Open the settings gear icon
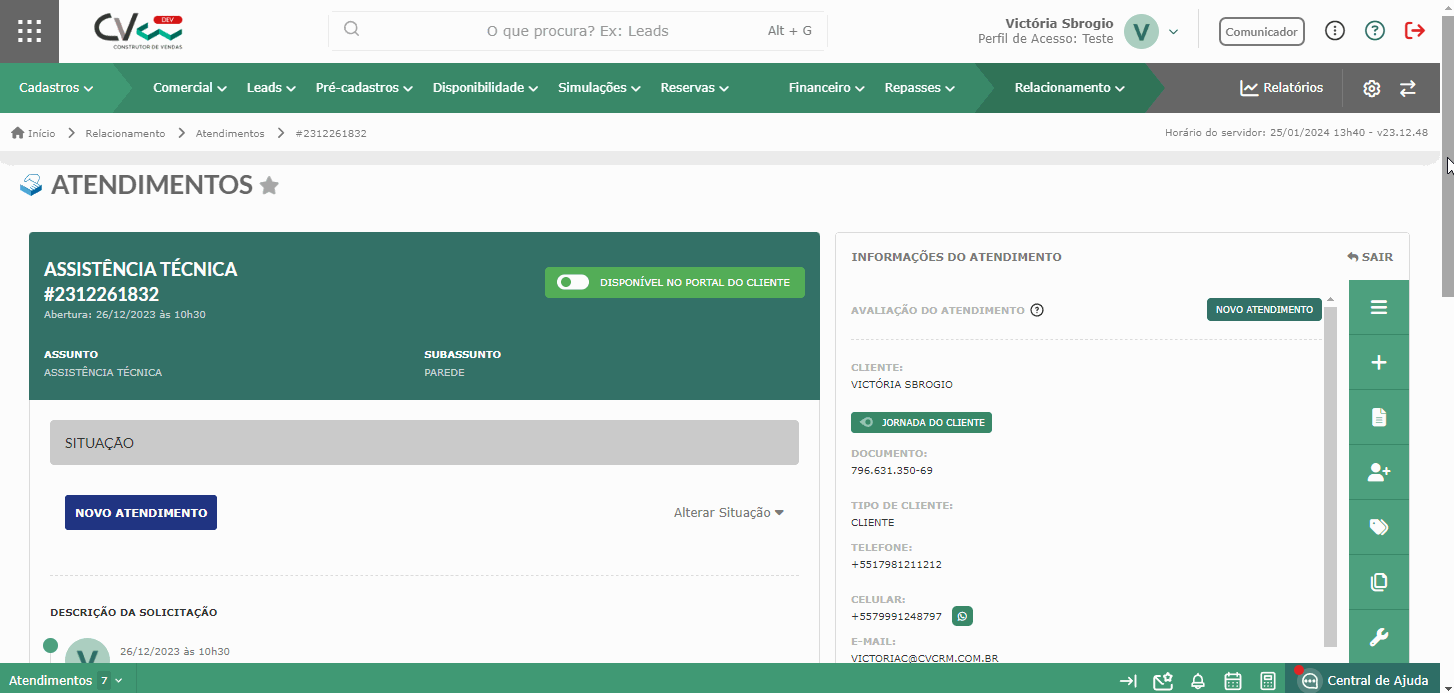The image size is (1454, 693). 1372,88
